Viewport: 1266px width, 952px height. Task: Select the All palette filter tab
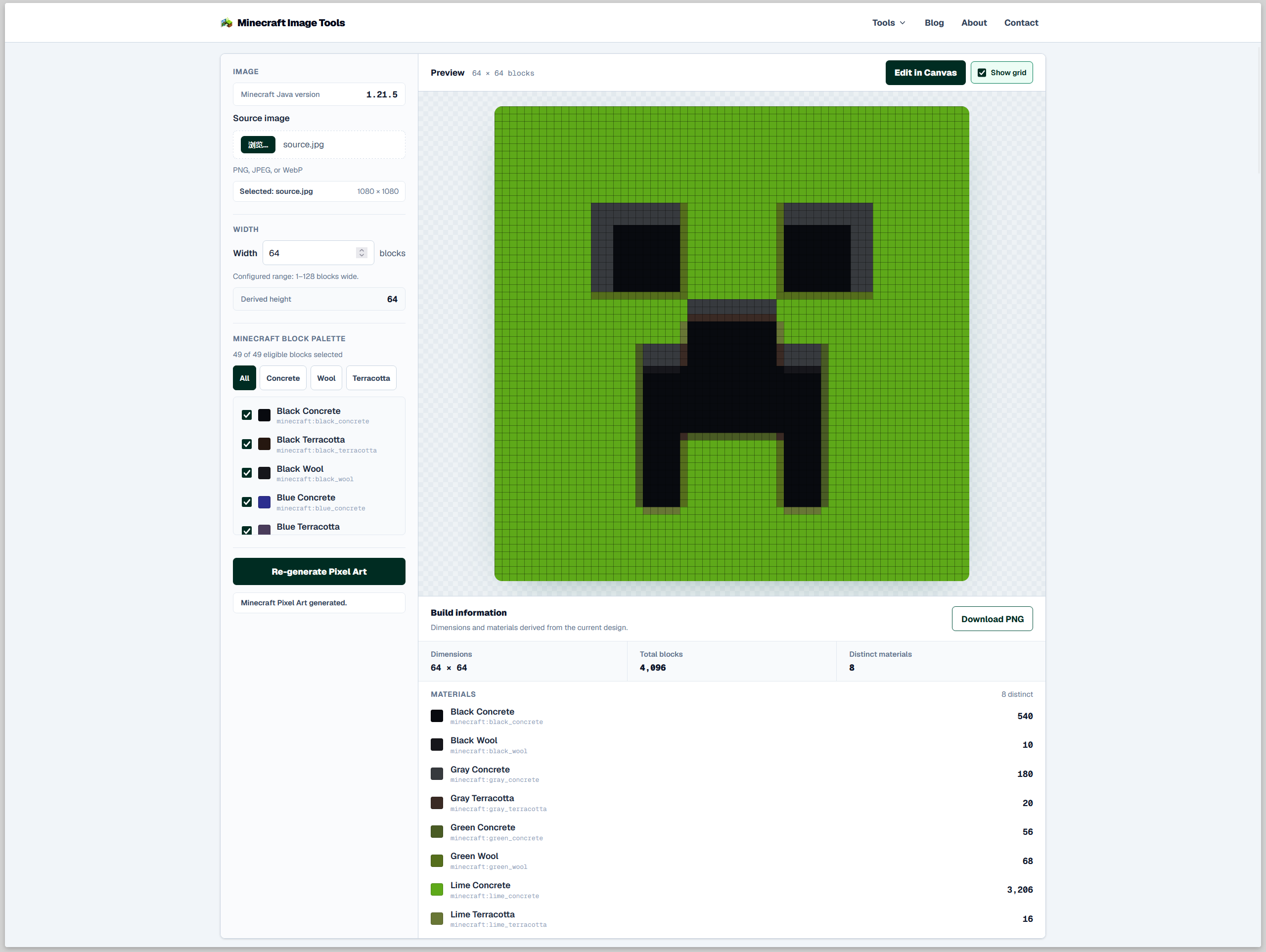(244, 378)
